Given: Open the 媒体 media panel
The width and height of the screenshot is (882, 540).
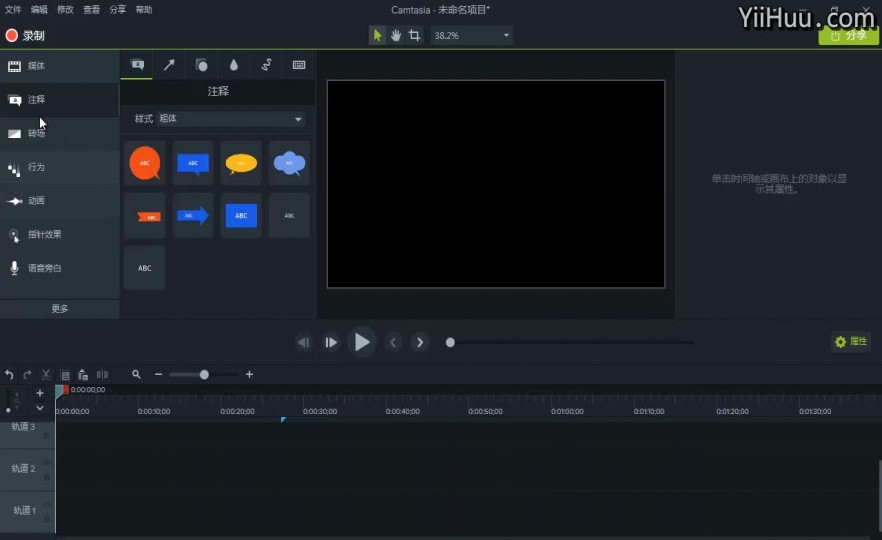Looking at the screenshot, I should click(60, 66).
